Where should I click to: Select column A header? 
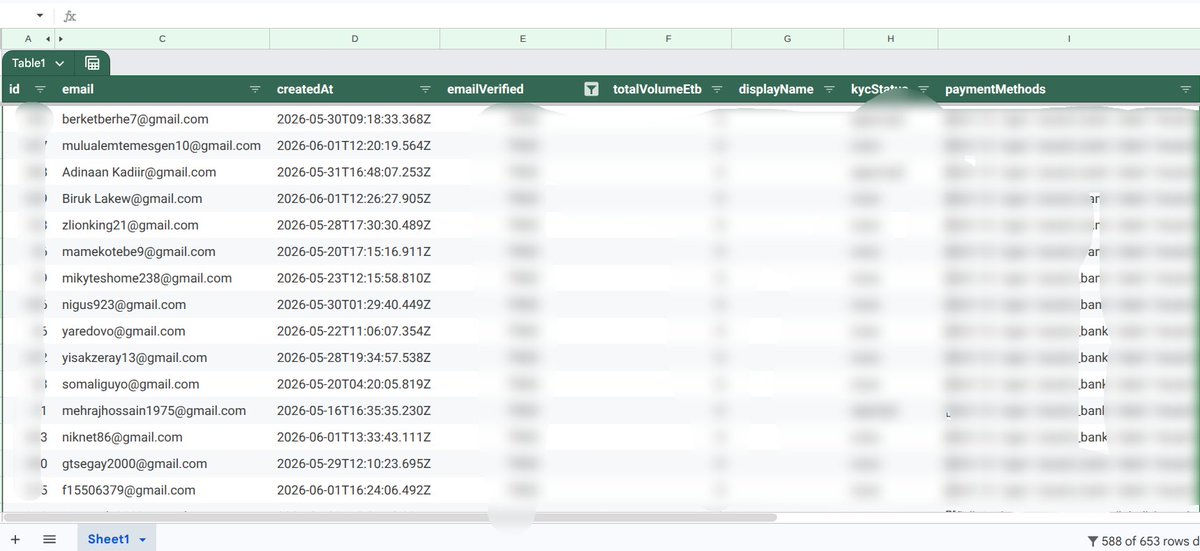click(27, 39)
